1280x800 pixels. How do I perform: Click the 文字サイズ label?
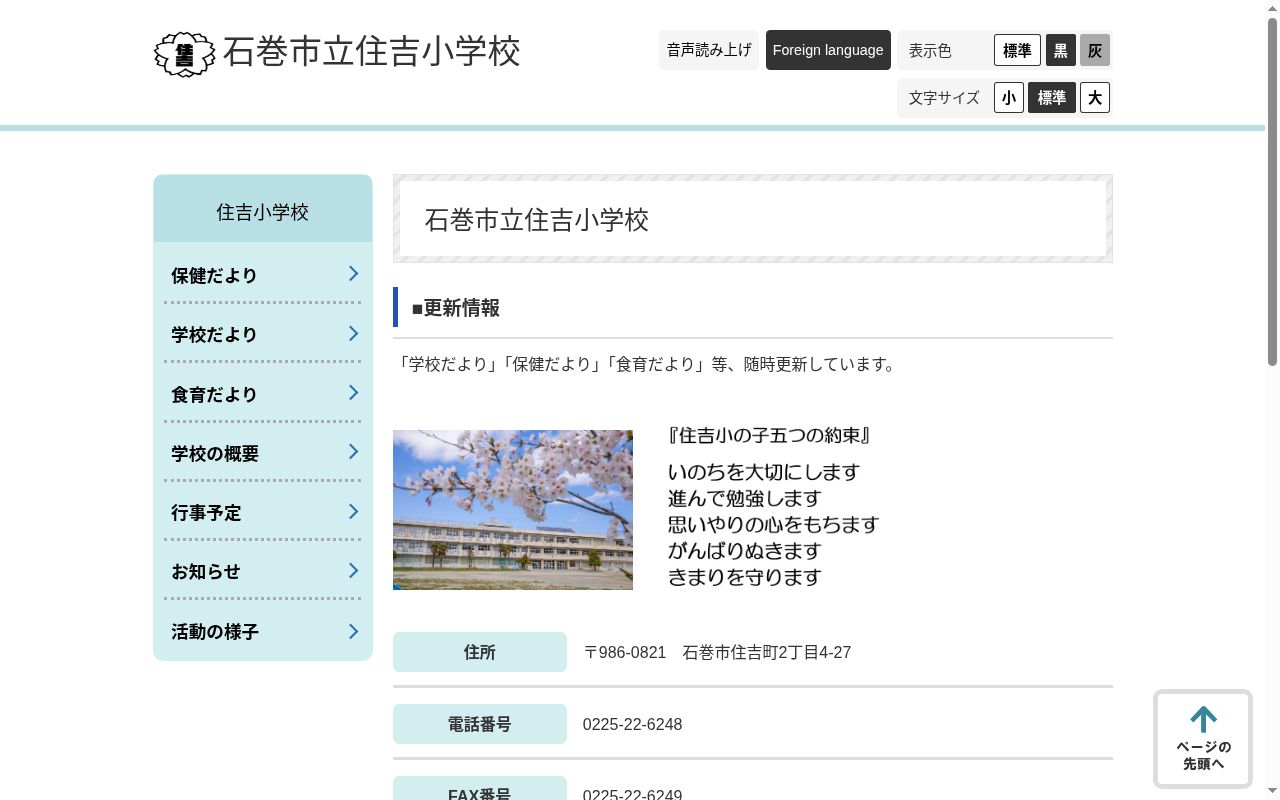pos(944,98)
